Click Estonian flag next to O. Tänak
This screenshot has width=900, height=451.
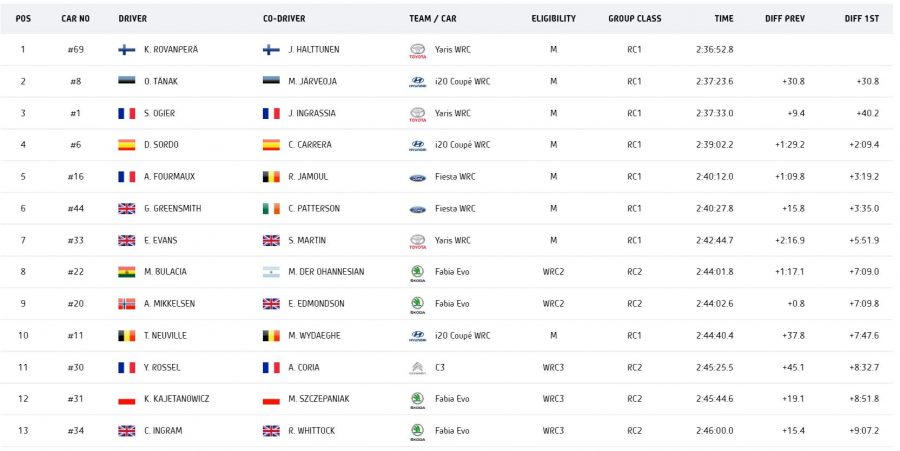click(x=126, y=81)
